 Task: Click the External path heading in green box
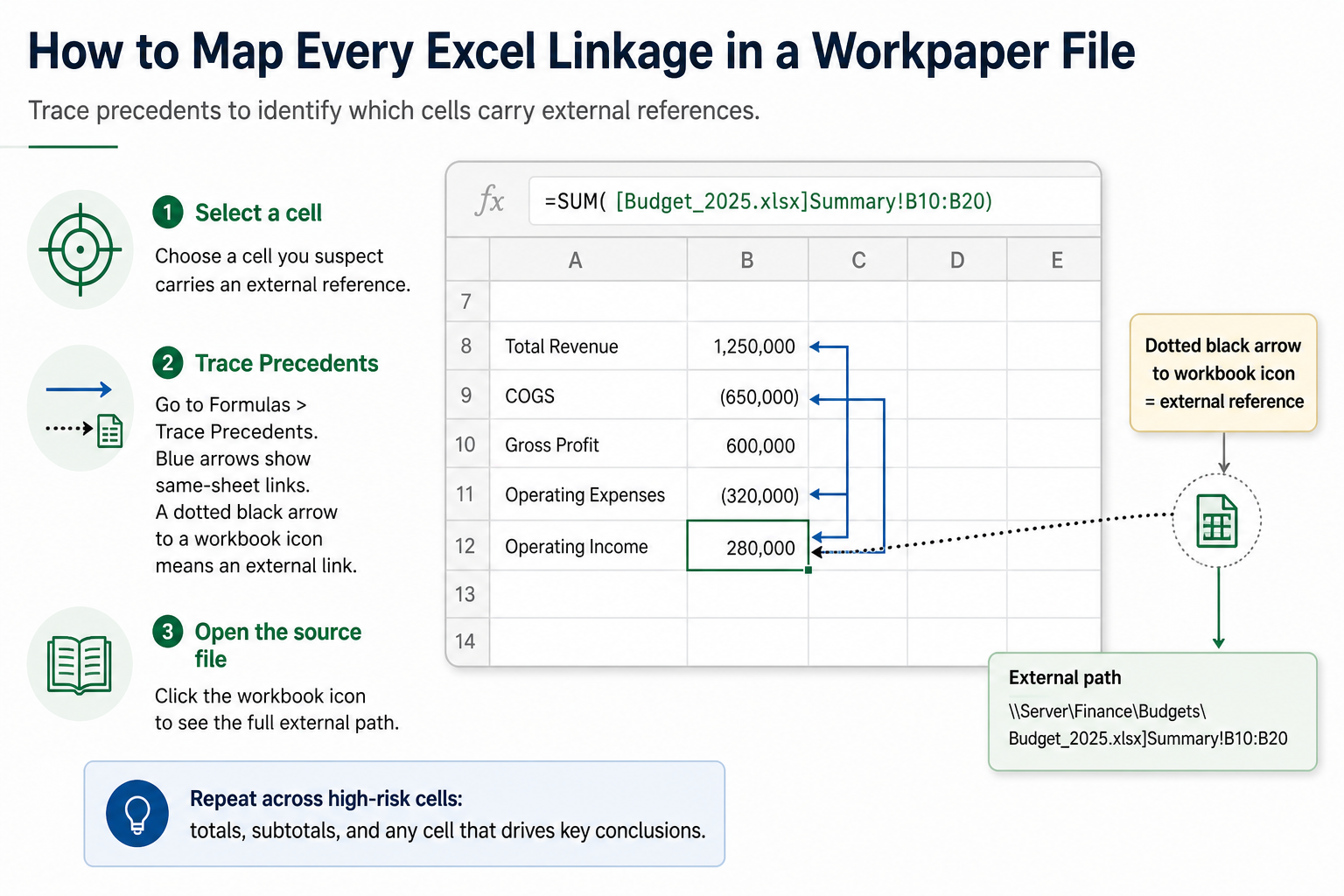tap(1065, 677)
